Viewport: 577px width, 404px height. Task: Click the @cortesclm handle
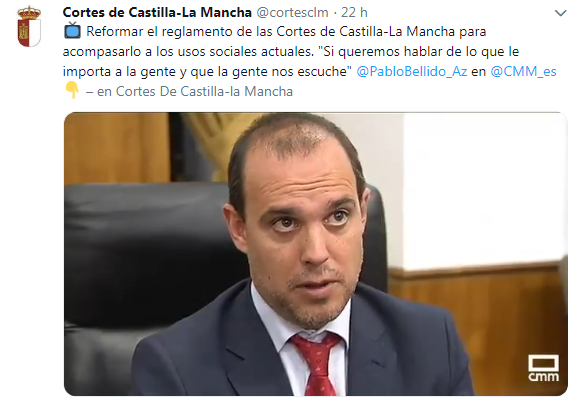pos(292,13)
